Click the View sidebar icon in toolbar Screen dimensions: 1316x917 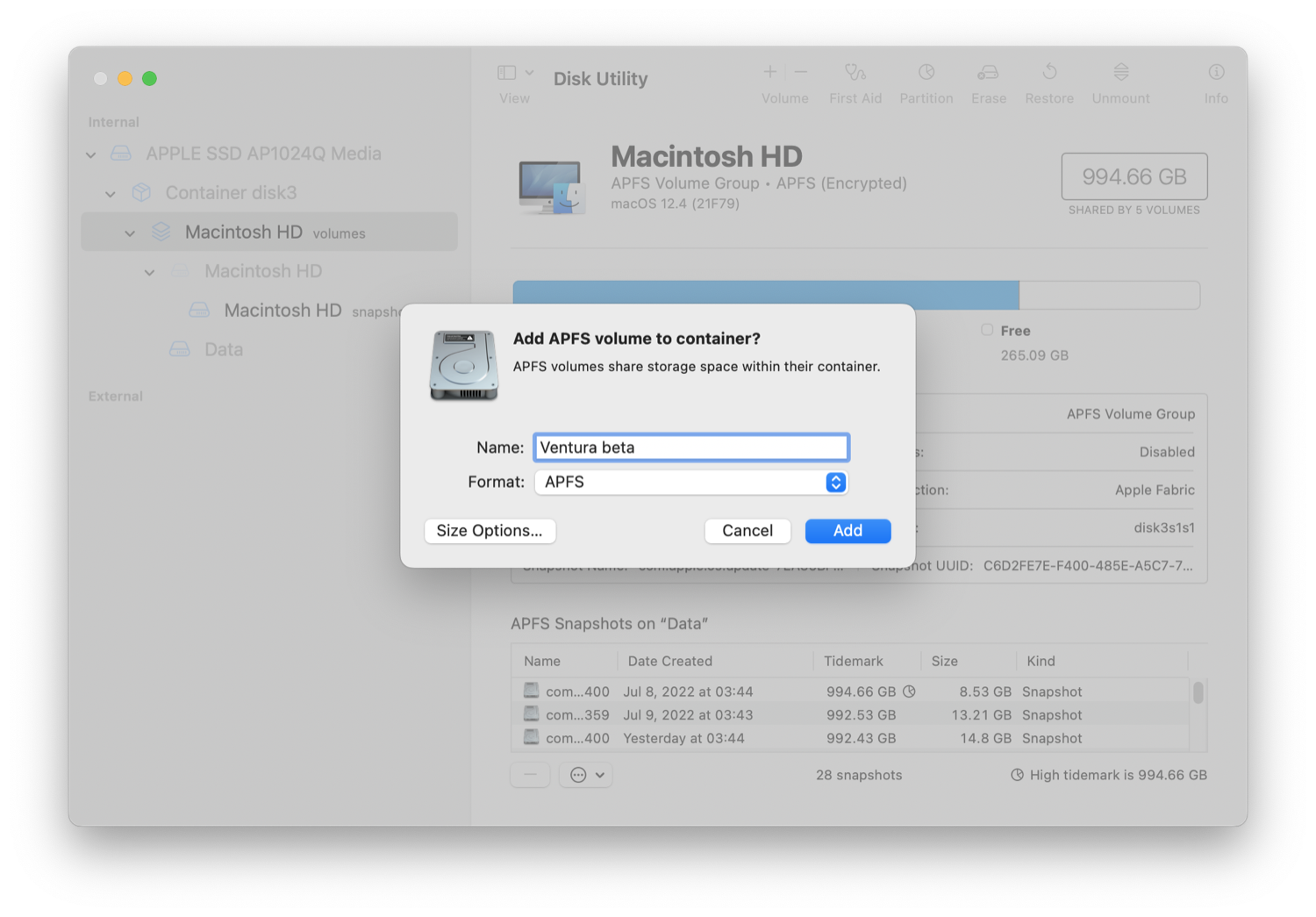point(506,73)
